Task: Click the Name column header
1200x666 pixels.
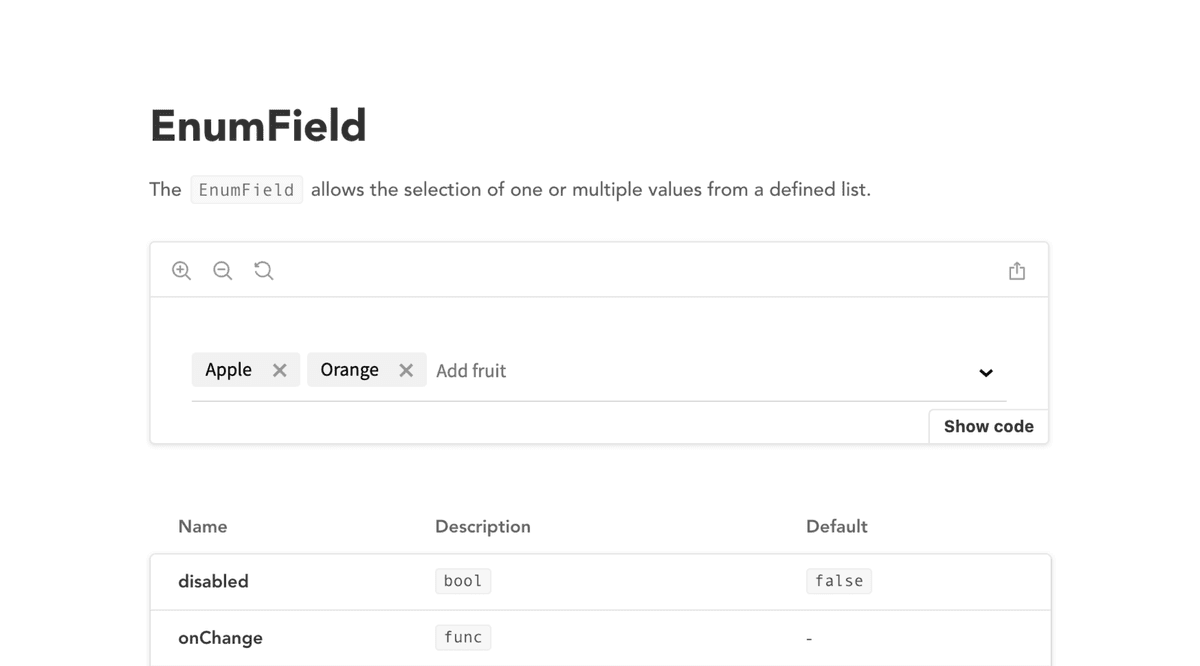Action: (203, 527)
